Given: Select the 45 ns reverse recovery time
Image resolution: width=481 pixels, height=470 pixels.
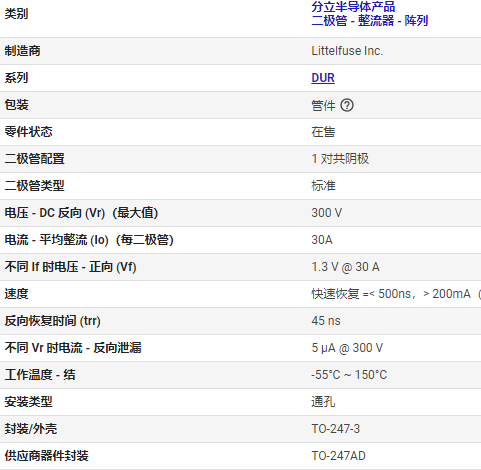Looking at the screenshot, I should (x=326, y=321).
